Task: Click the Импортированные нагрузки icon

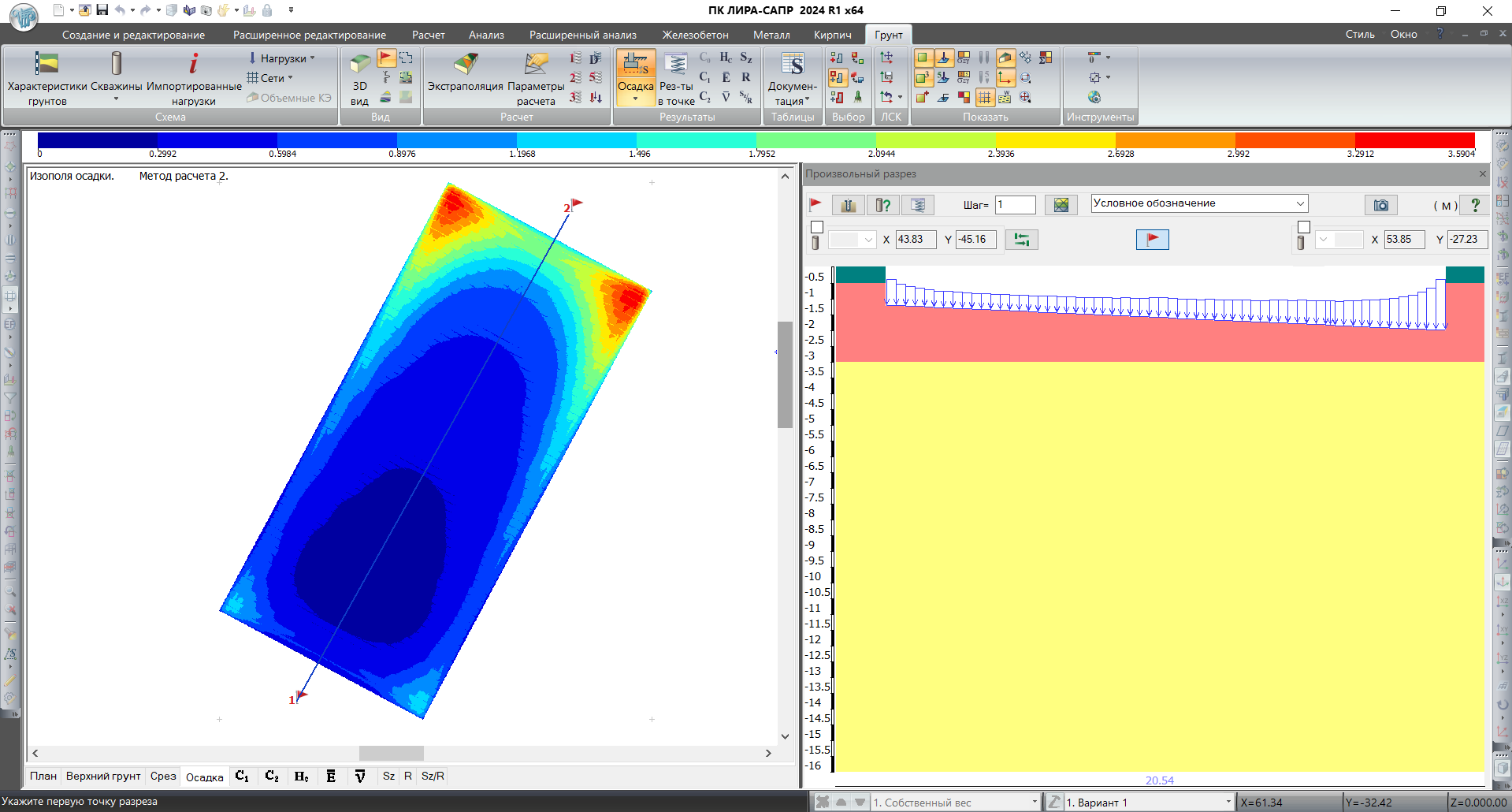Action: point(193,65)
